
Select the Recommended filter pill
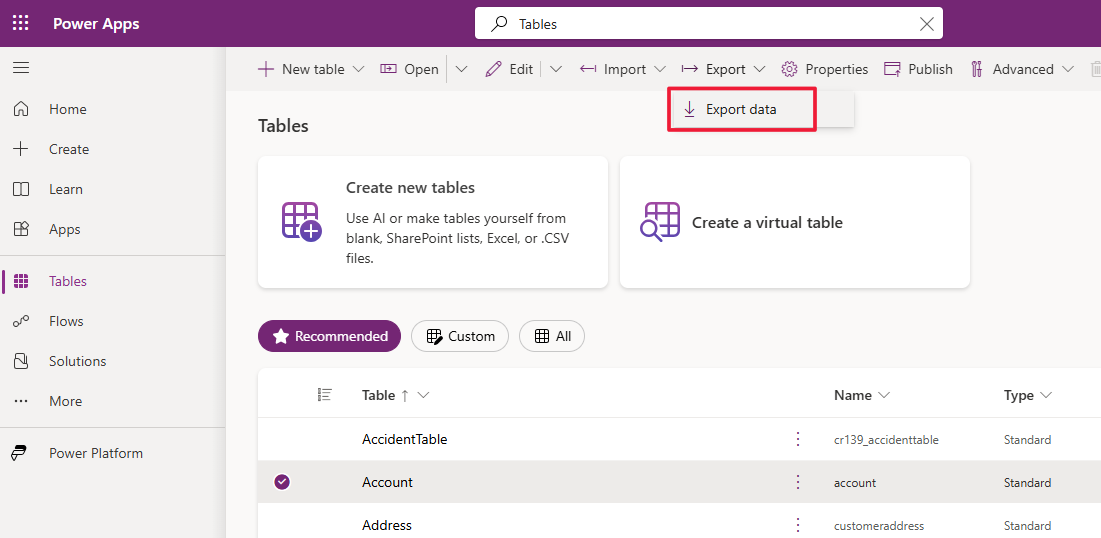329,336
